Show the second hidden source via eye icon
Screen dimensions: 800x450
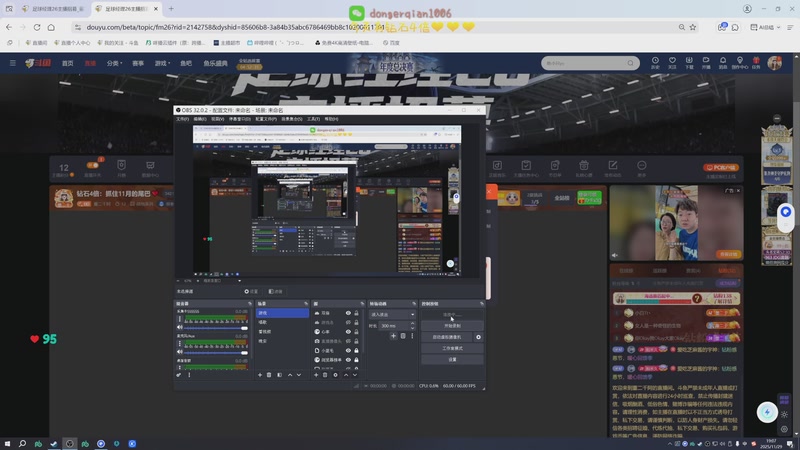[348, 322]
